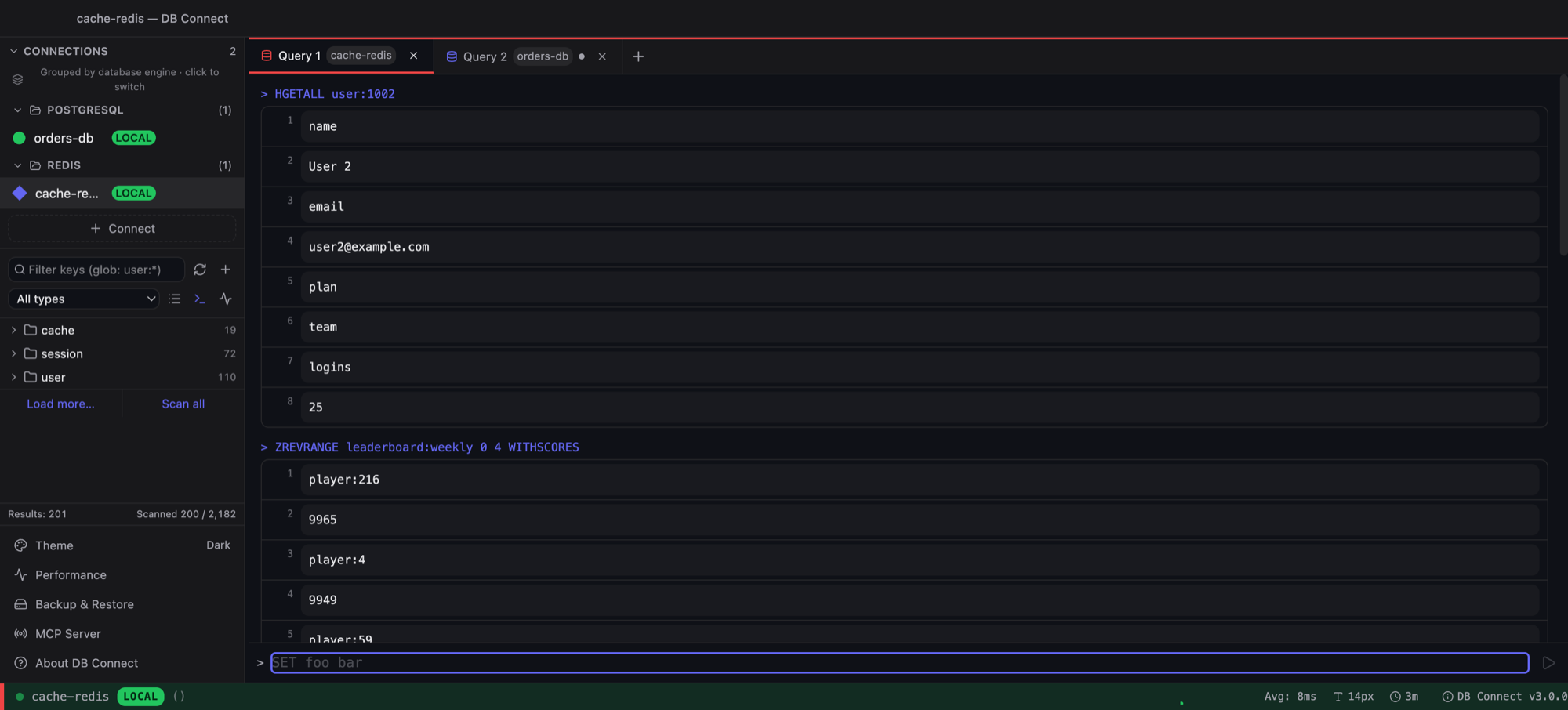
Task: Click the Connect button
Action: [x=122, y=228]
